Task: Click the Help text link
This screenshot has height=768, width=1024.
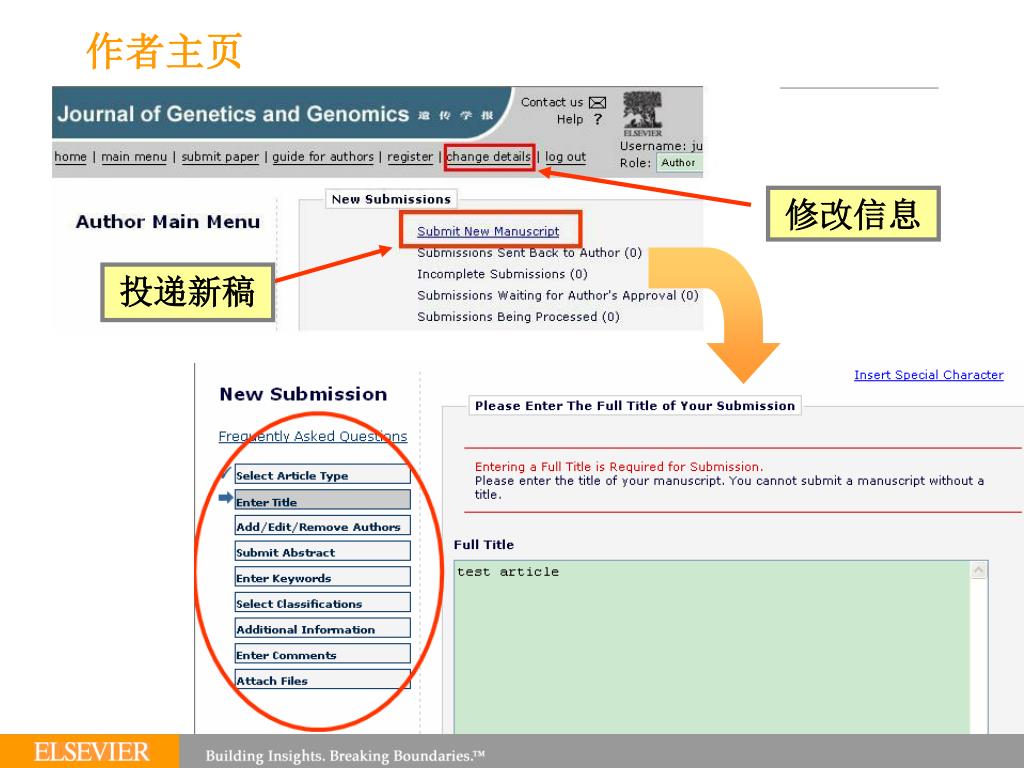Action: [x=570, y=120]
